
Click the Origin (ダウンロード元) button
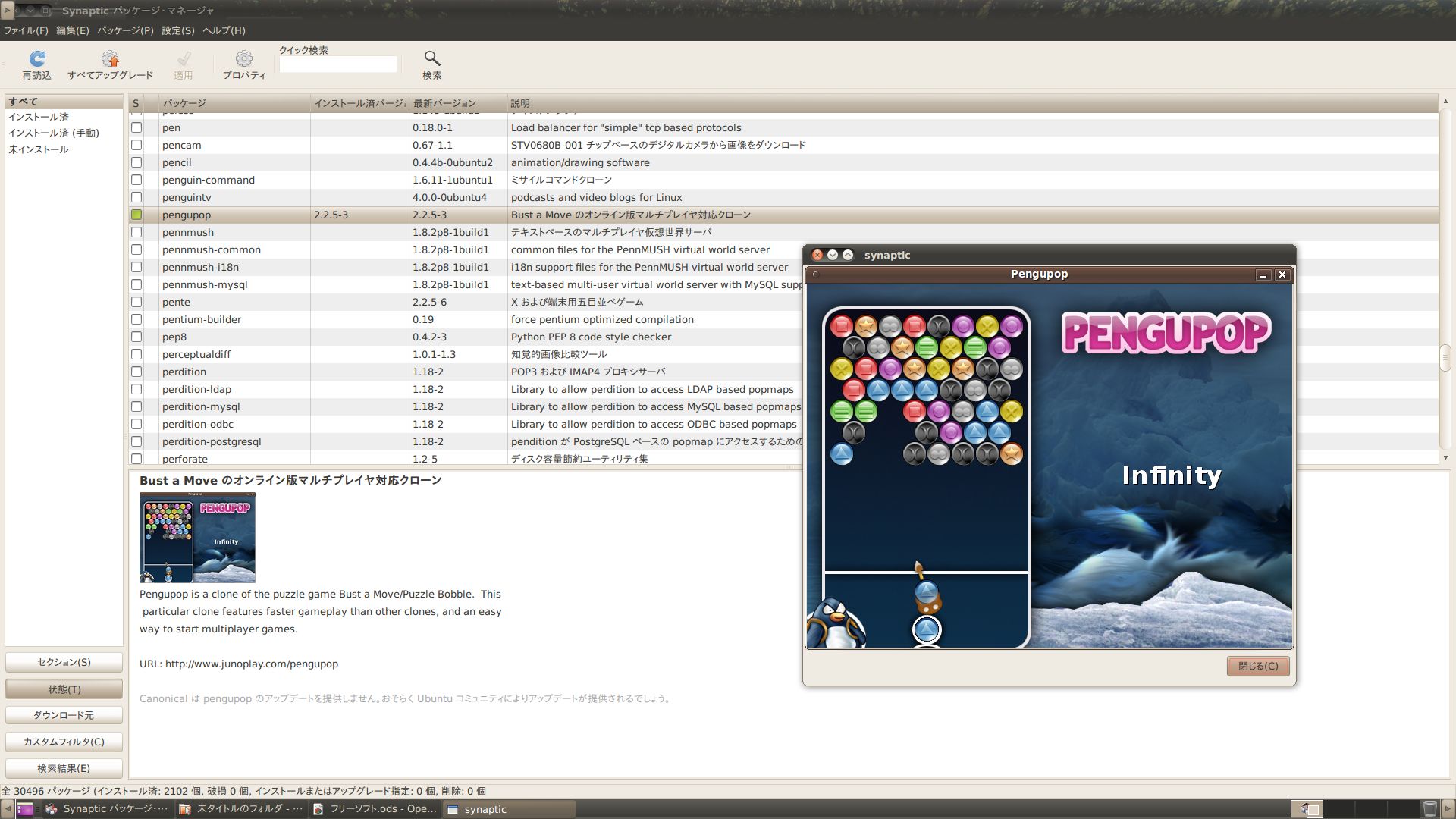(64, 715)
